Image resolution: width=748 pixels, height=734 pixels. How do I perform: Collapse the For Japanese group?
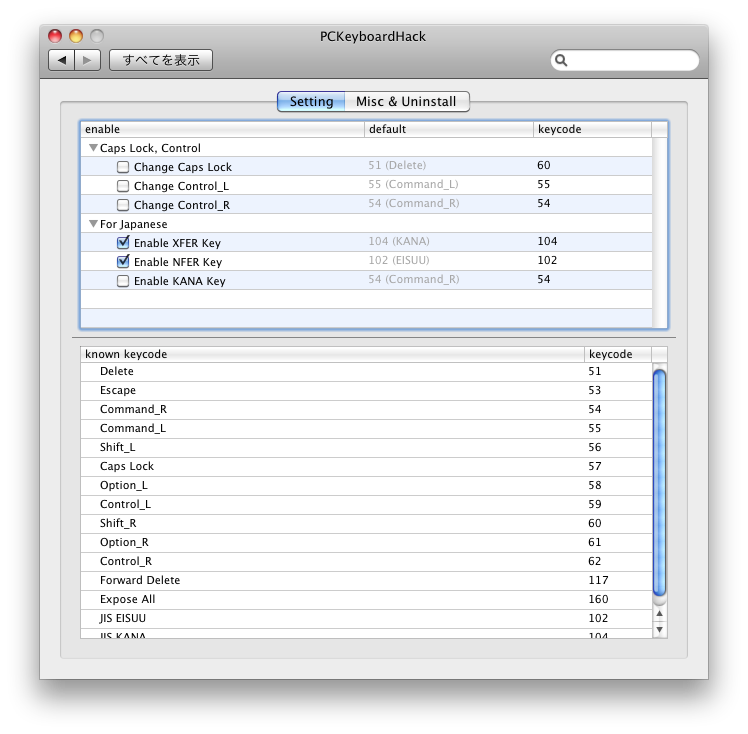(x=94, y=224)
